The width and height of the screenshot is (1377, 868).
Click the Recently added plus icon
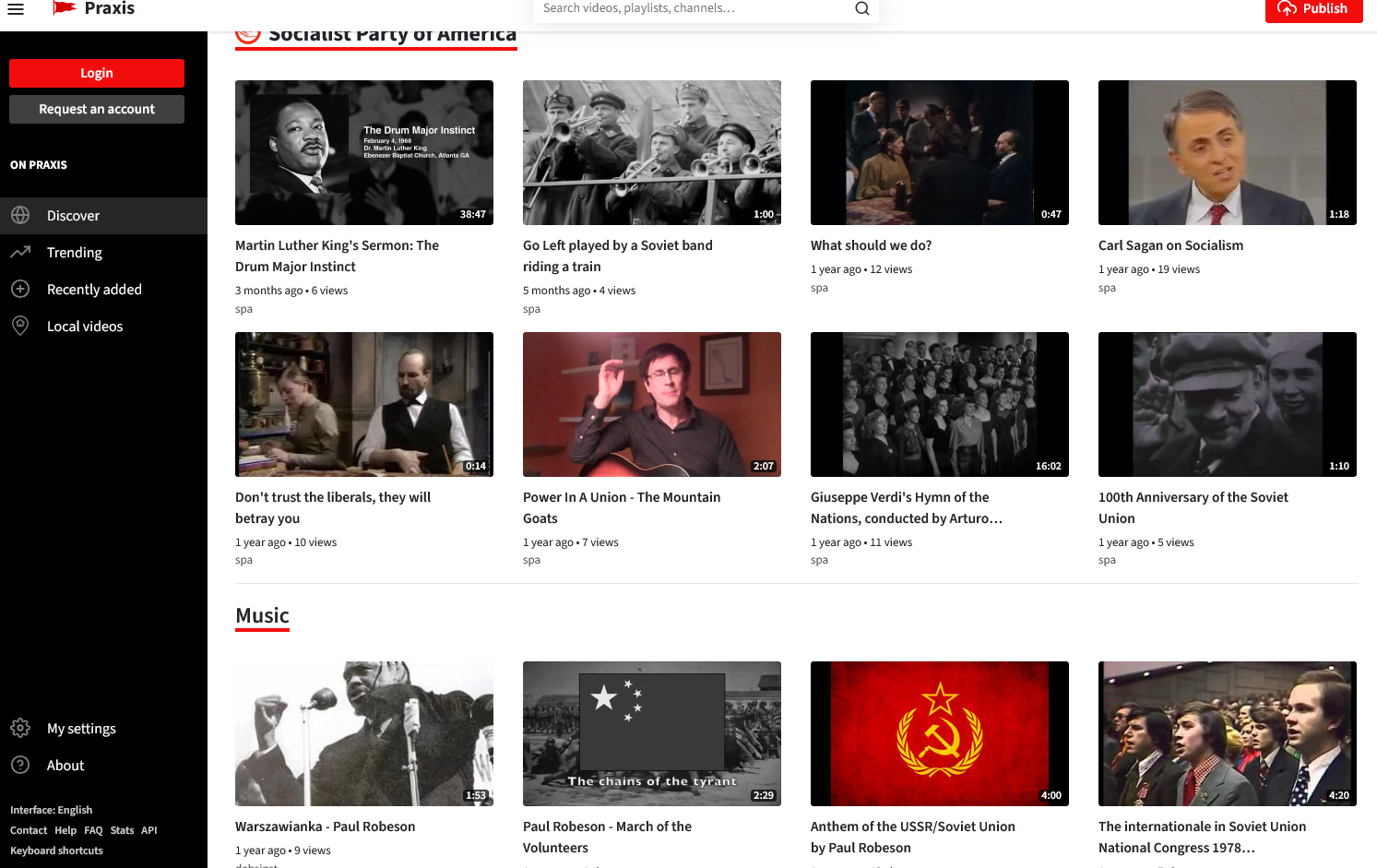point(20,289)
